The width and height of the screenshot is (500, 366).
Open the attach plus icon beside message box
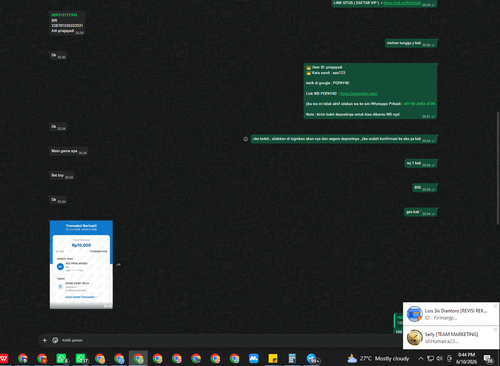coord(45,340)
